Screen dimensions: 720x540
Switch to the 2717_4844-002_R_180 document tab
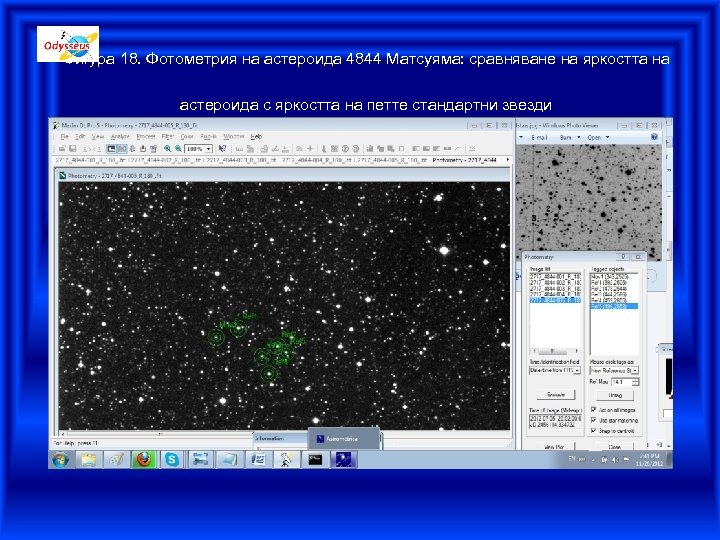tap(165, 160)
